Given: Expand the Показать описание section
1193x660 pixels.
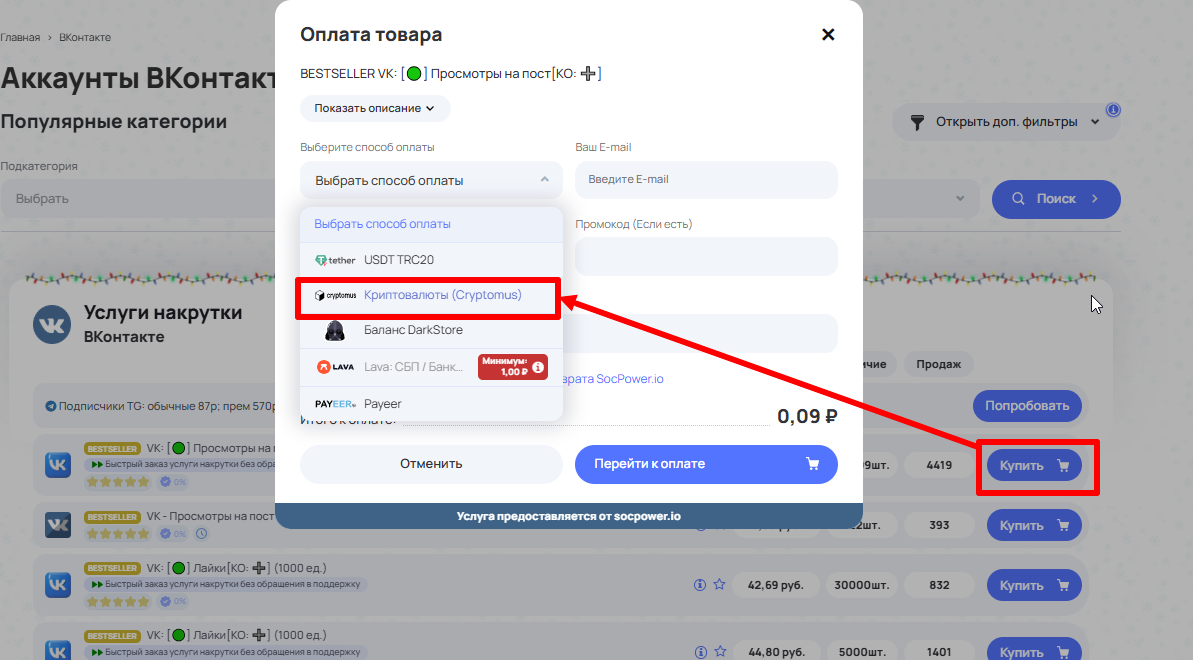Looking at the screenshot, I should pyautogui.click(x=374, y=108).
